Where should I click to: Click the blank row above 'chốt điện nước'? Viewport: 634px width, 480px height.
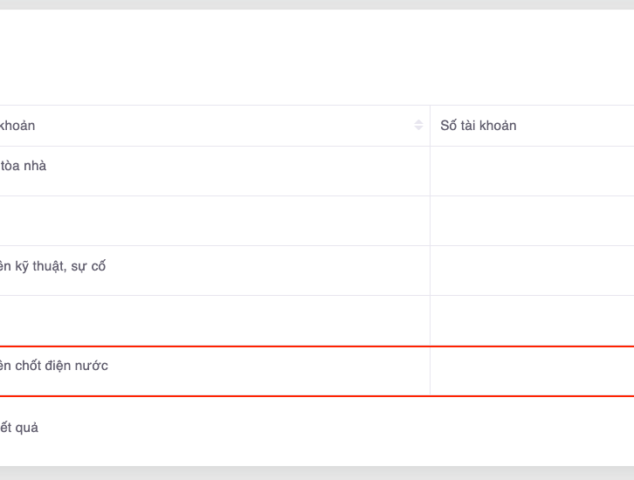(200, 321)
